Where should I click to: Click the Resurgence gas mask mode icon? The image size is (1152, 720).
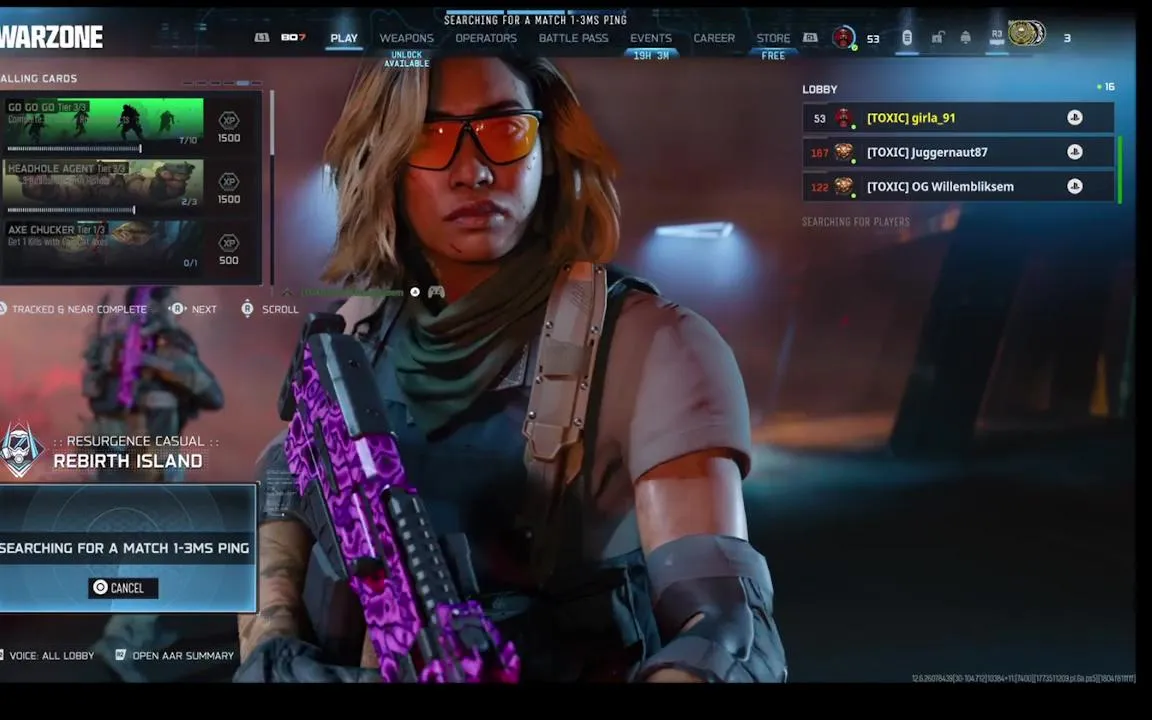coord(20,450)
